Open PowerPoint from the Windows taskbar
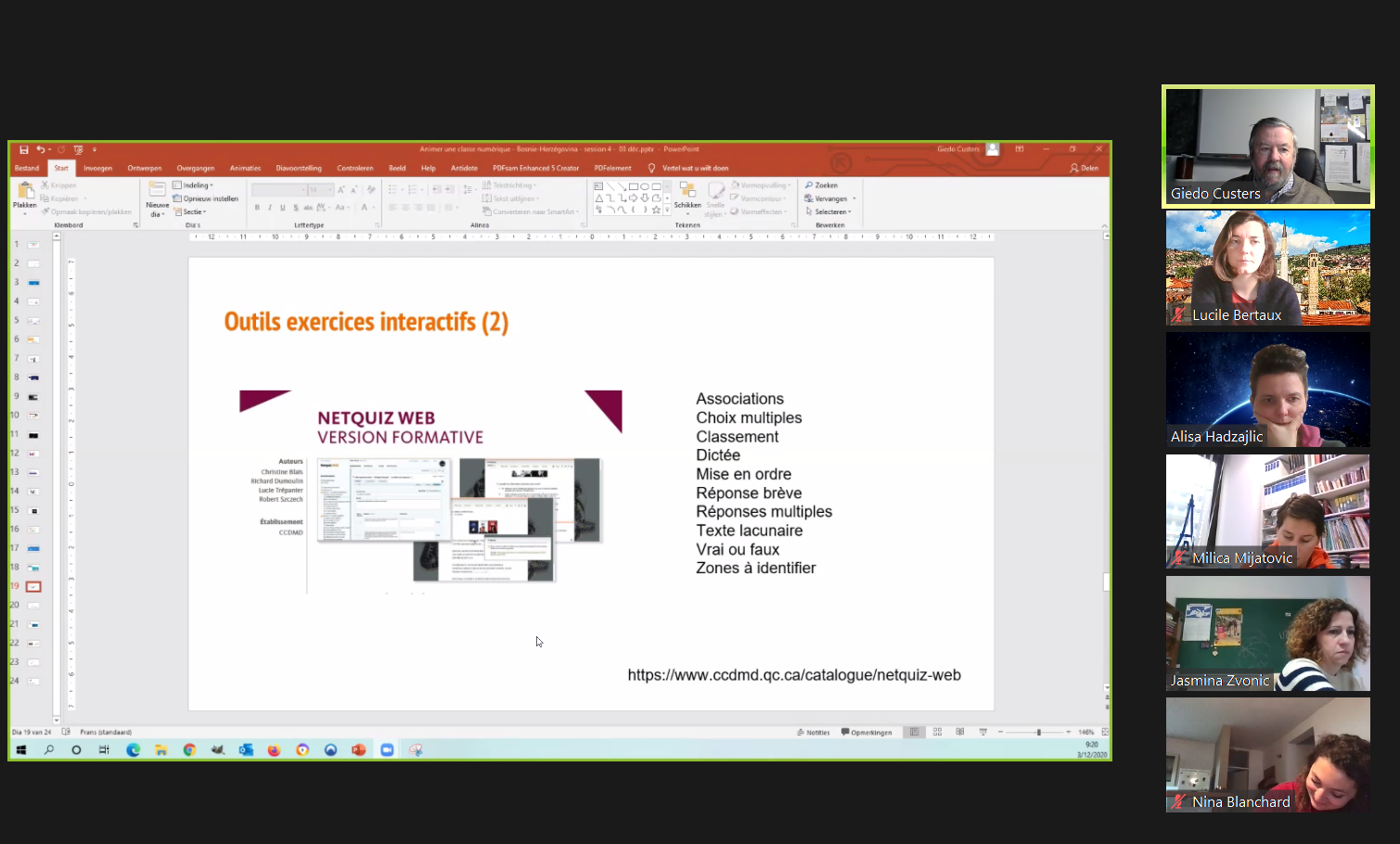The width and height of the screenshot is (1400, 844). [x=359, y=750]
